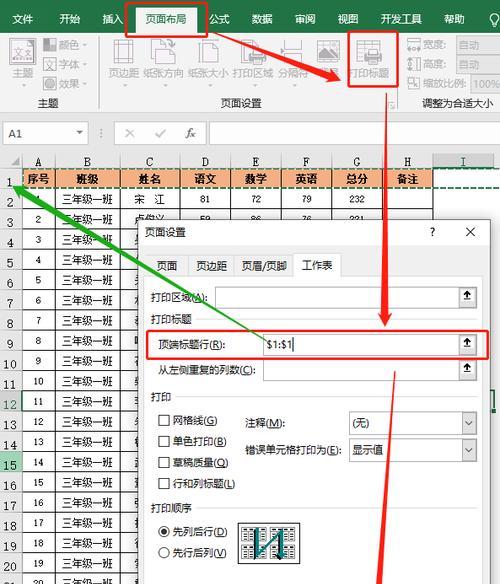The image size is (500, 584).
Task: Open theme Fonts (字体) menu
Action: (65, 64)
